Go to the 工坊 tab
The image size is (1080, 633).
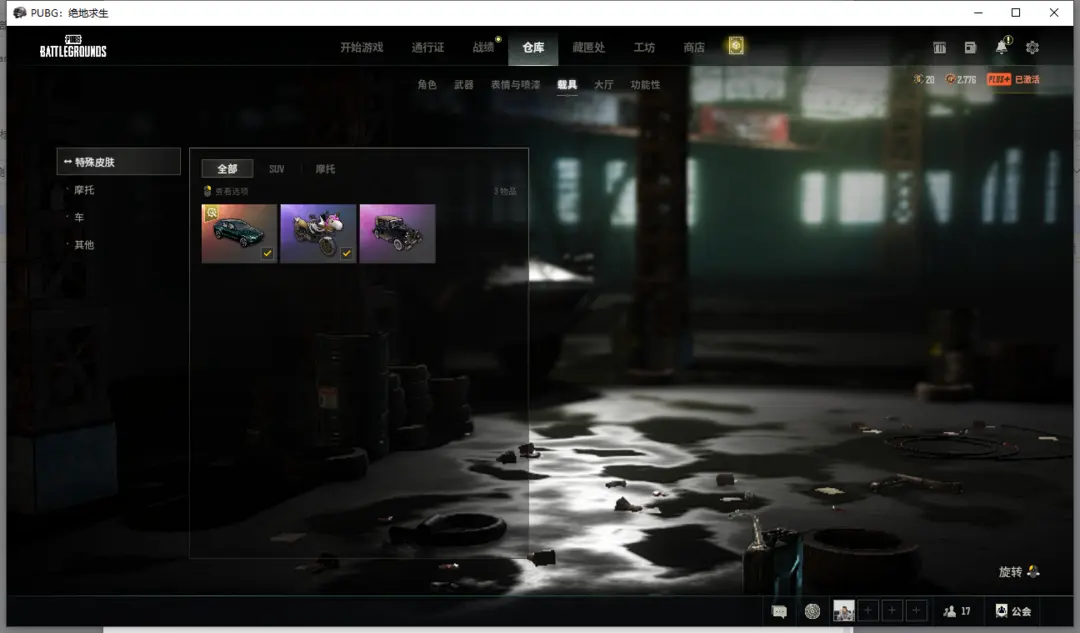point(645,47)
